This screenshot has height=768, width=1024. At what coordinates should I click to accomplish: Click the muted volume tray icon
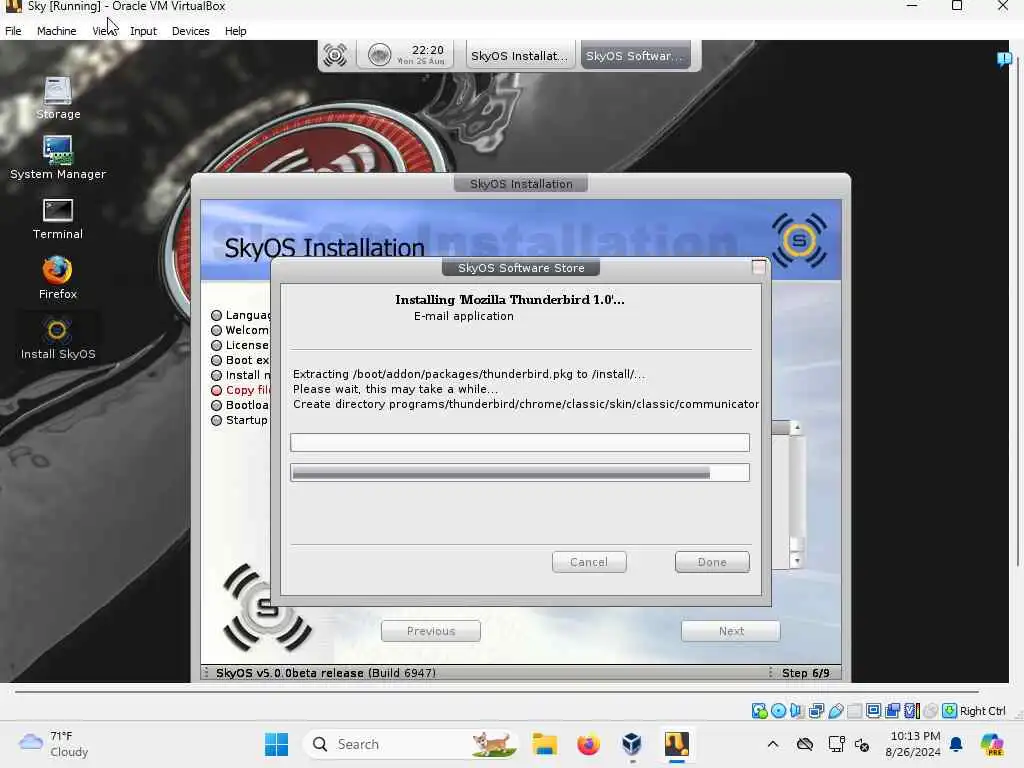click(x=862, y=744)
